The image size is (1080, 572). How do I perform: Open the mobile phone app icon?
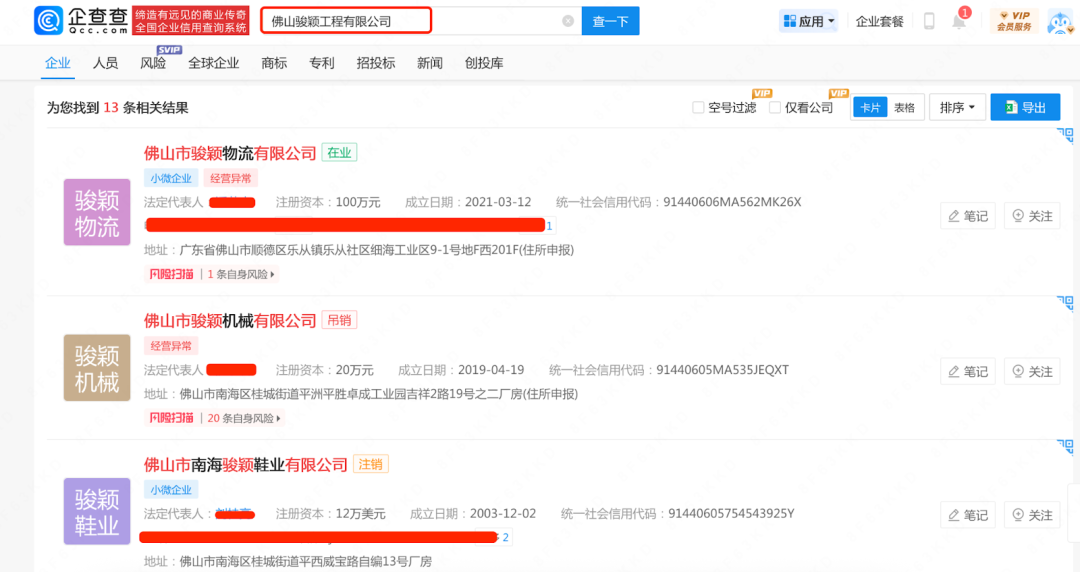[x=929, y=21]
